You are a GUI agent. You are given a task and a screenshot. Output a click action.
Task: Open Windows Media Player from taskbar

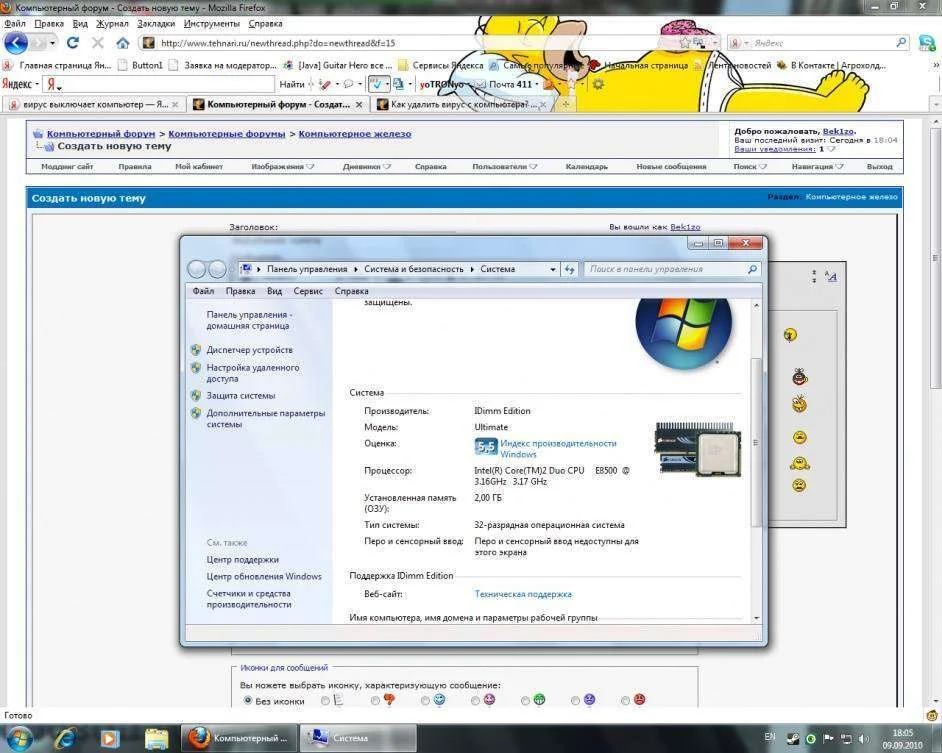(110, 738)
